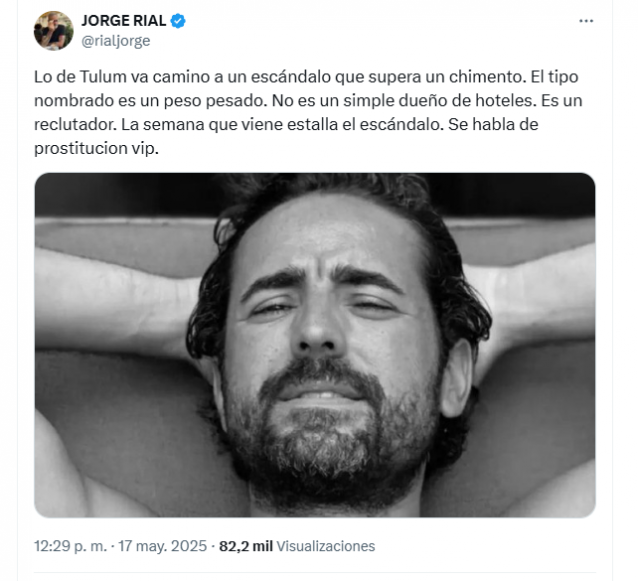Open the three-dot more options menu

coord(586,21)
